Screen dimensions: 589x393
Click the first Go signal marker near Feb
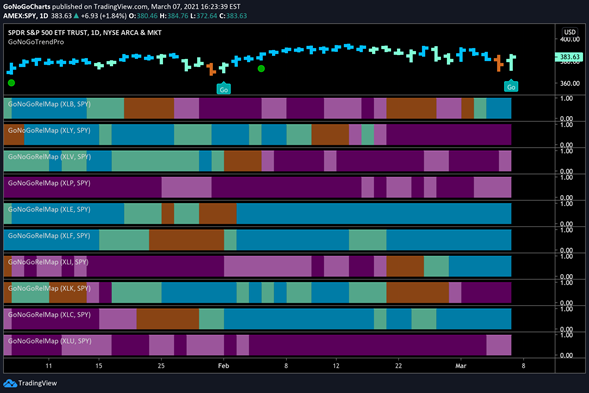click(x=224, y=89)
